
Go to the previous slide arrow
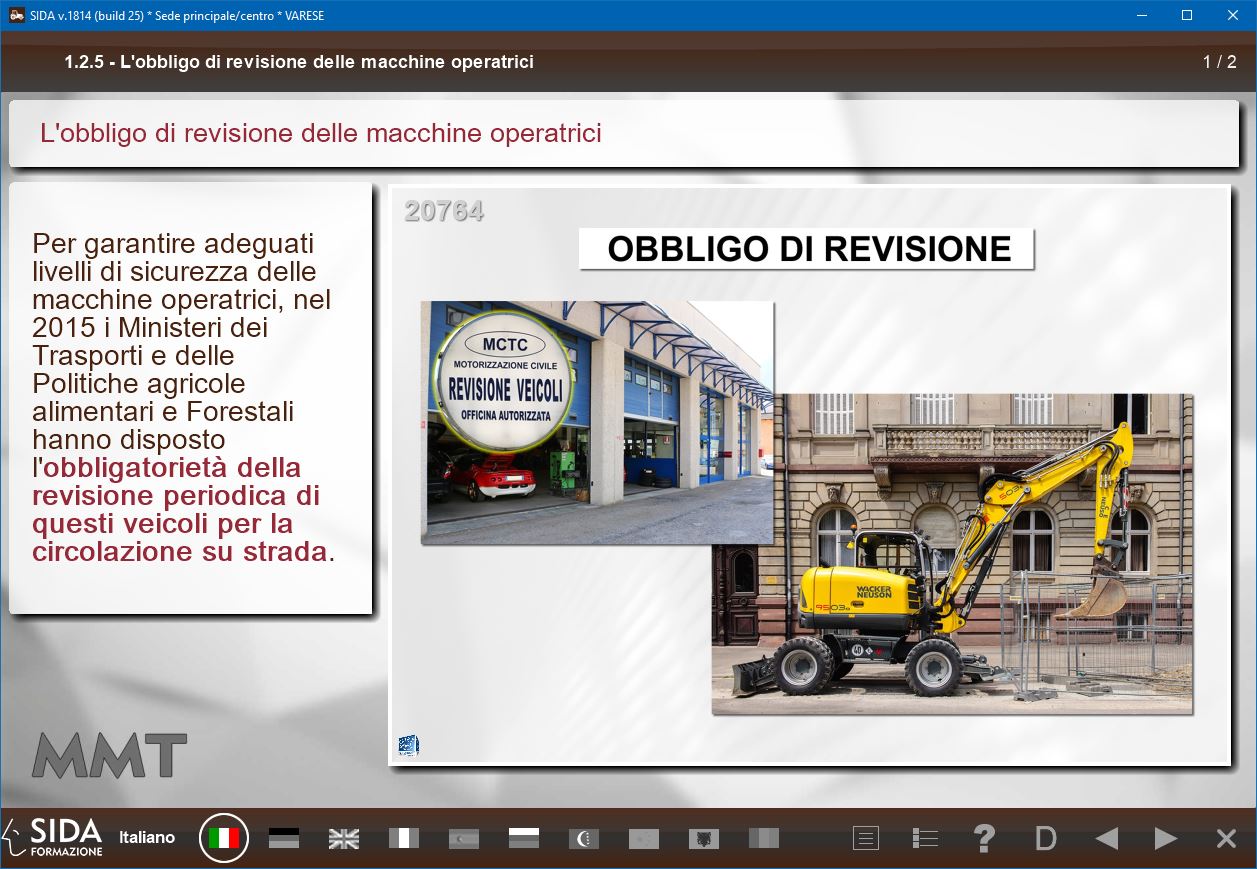pos(1106,838)
